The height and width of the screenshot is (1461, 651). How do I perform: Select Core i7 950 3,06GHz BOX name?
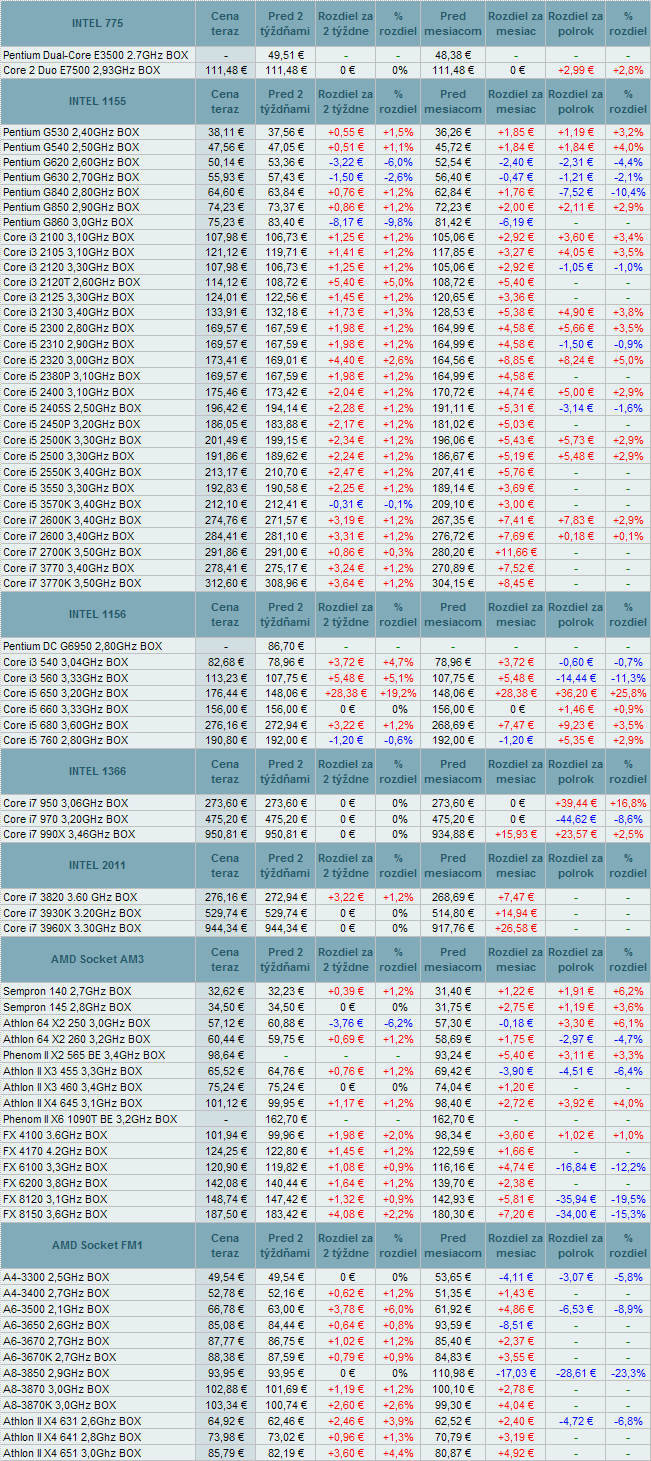[x=66, y=803]
